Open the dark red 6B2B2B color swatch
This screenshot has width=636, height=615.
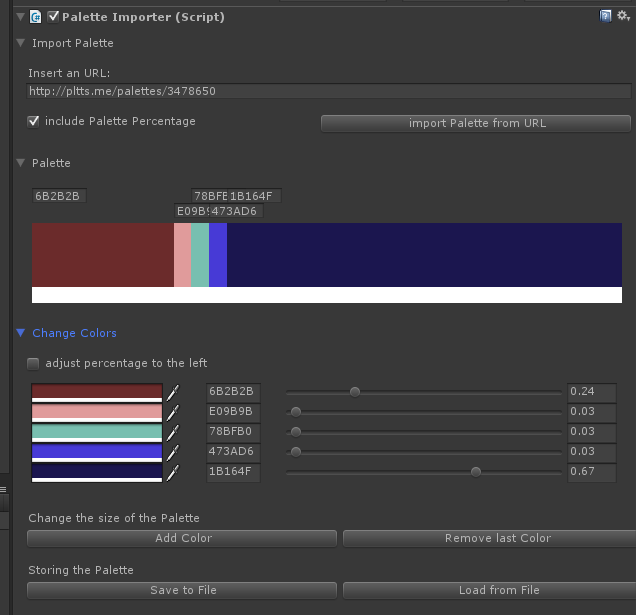pyautogui.click(x=97, y=393)
